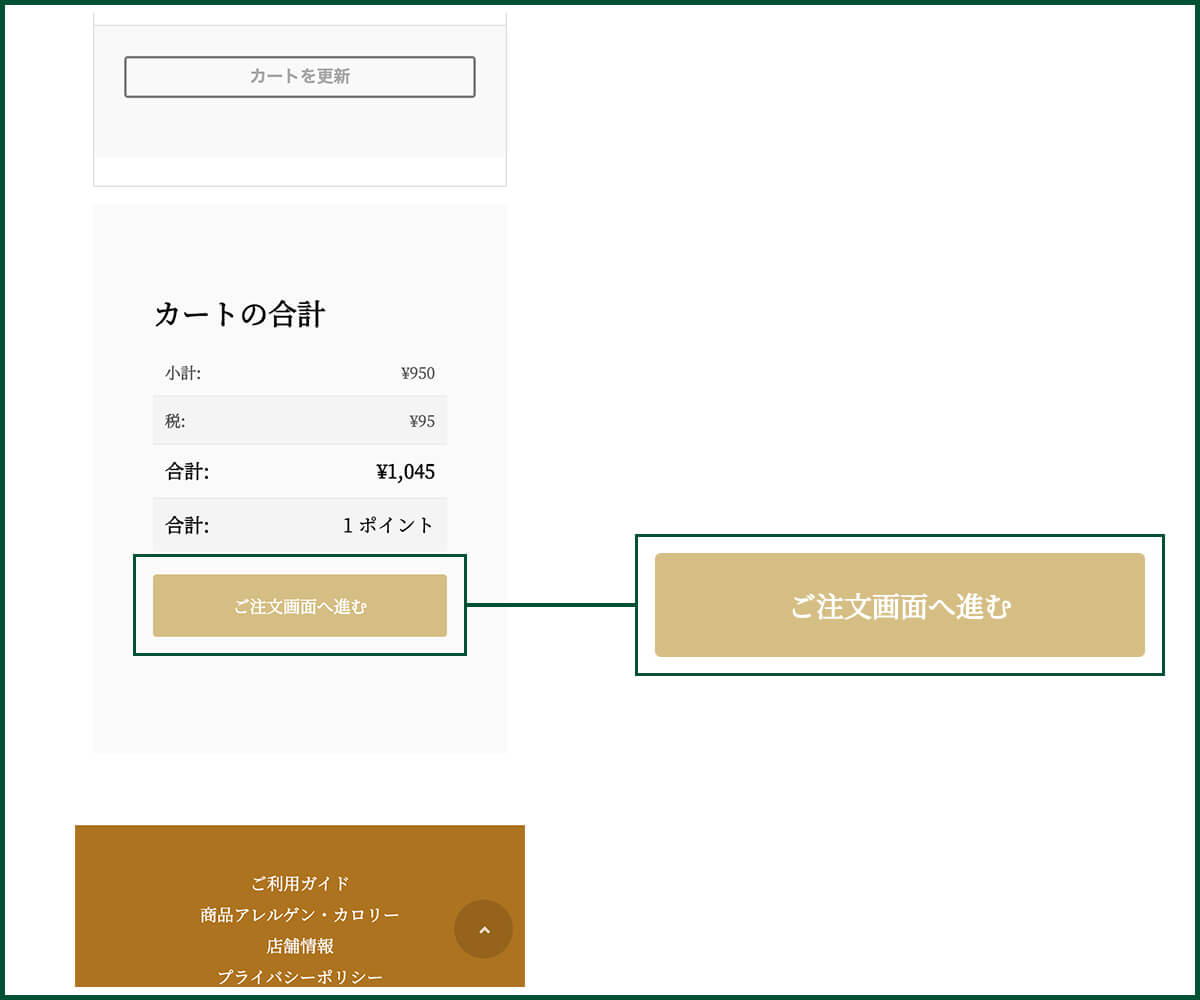Click the green line connecting both order buttons
1200x1000 pixels.
point(550,604)
